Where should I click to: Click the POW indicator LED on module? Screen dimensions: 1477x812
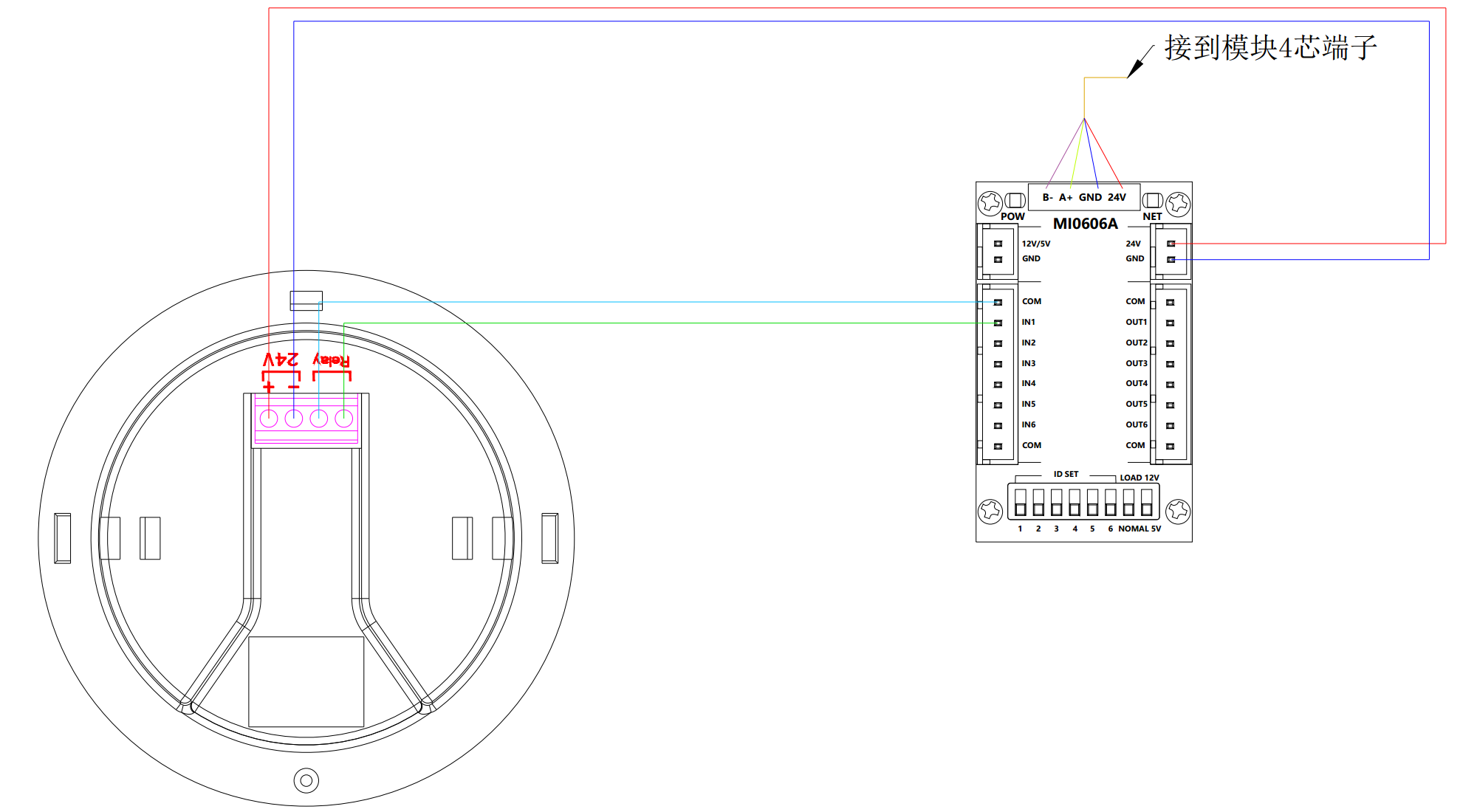pyautogui.click(x=1015, y=200)
